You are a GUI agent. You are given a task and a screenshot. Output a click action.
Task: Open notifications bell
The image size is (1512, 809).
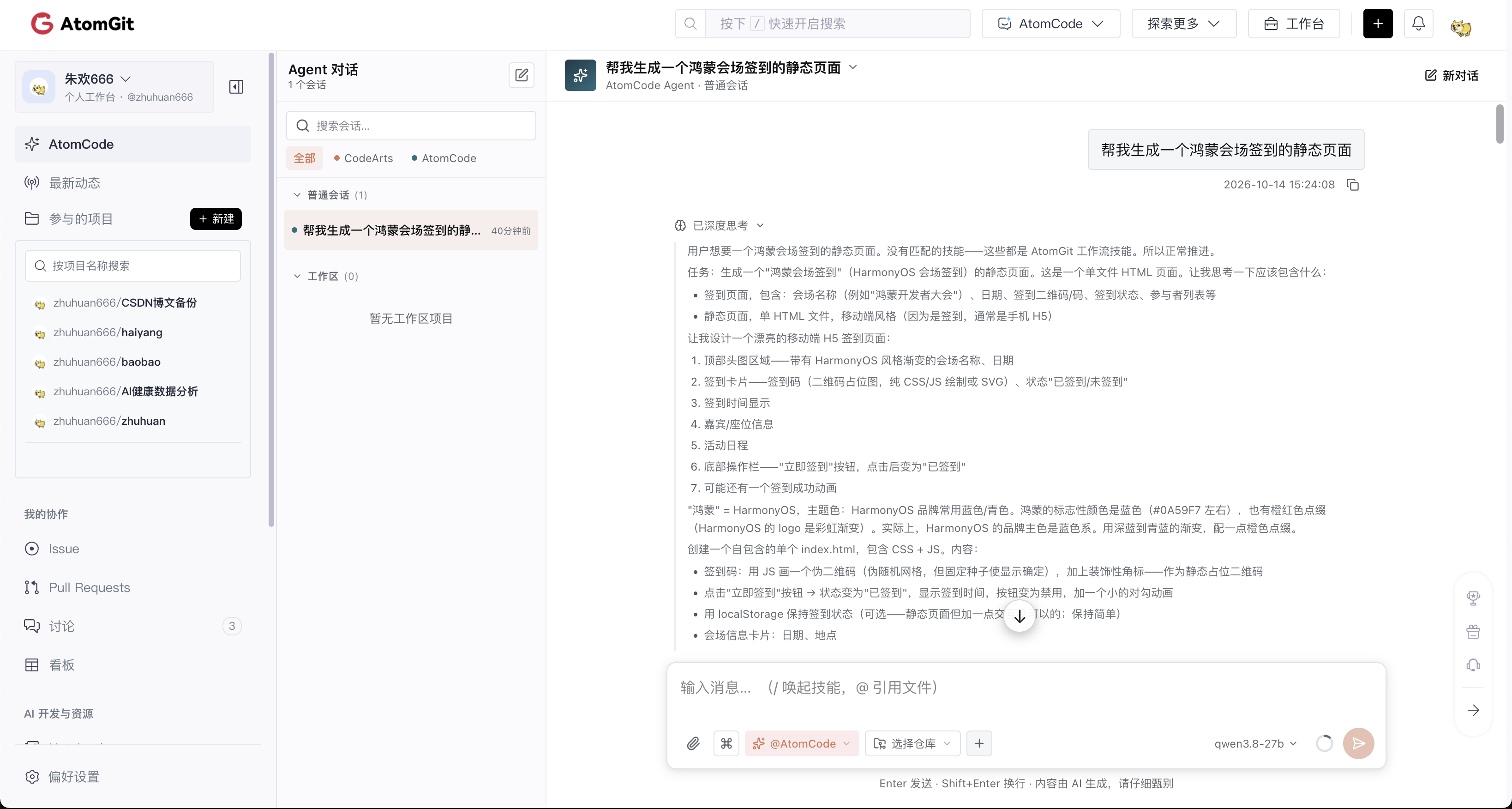(1418, 24)
